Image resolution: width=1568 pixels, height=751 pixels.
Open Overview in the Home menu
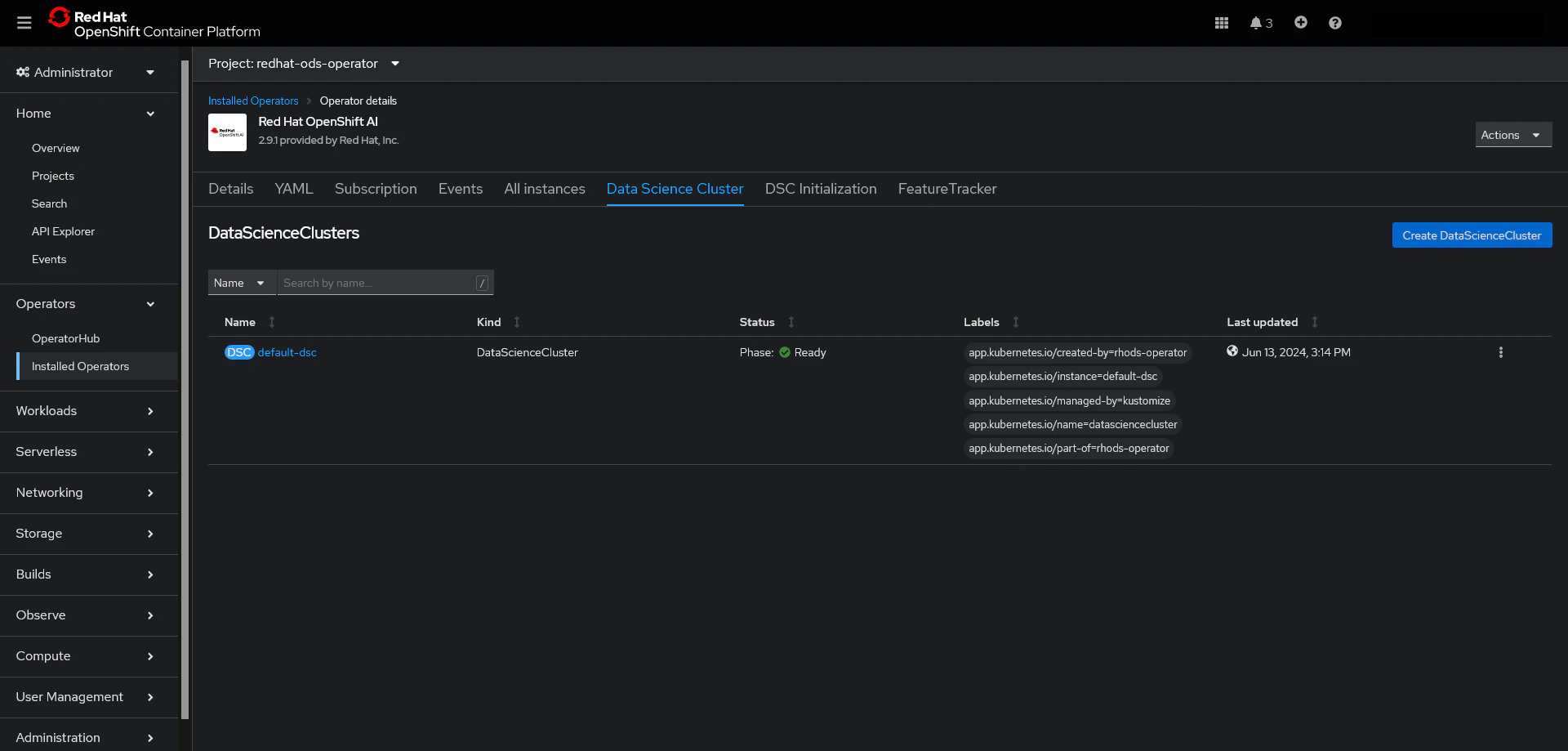point(56,148)
